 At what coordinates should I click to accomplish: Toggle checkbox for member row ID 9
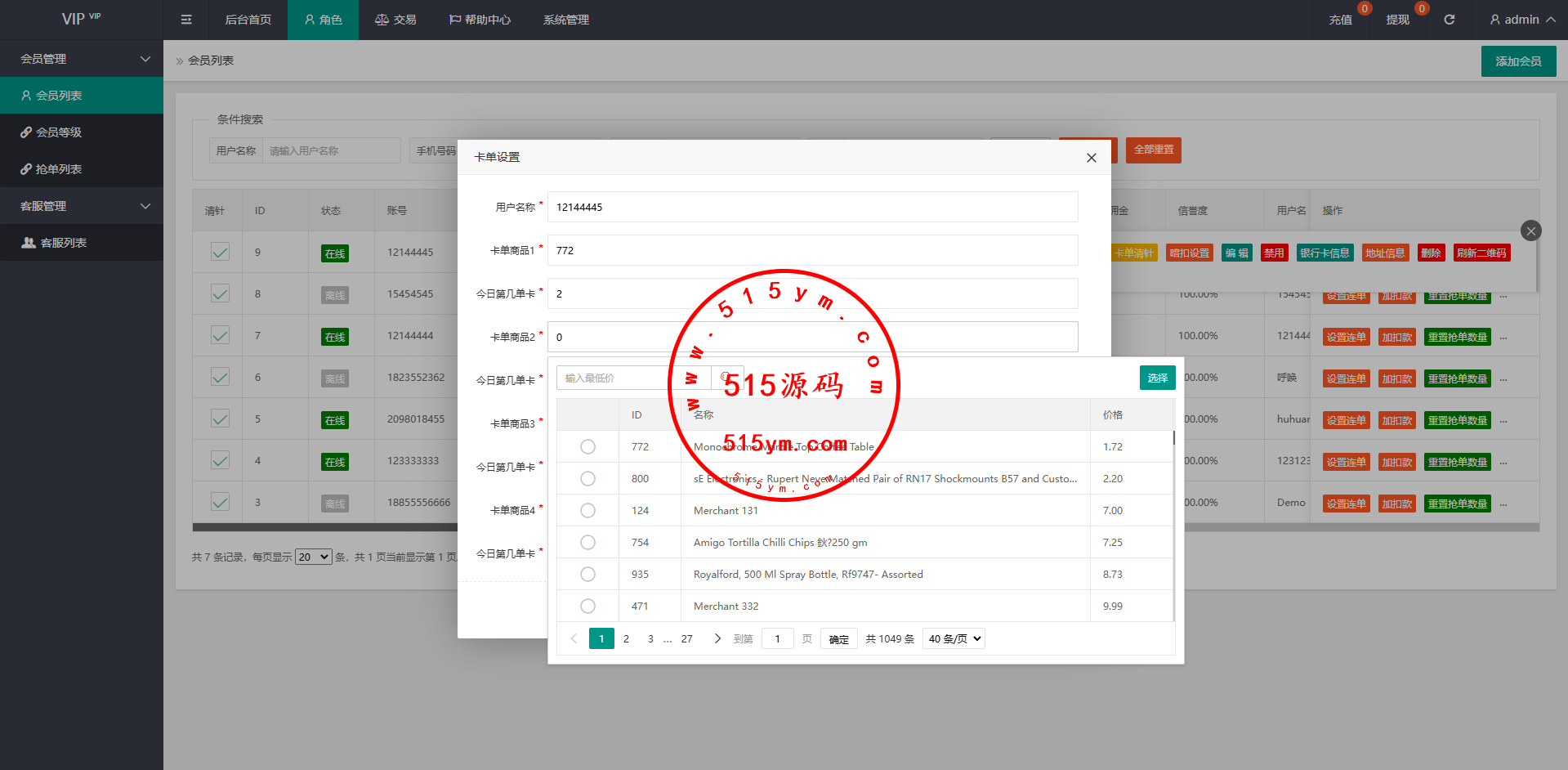pyautogui.click(x=220, y=252)
